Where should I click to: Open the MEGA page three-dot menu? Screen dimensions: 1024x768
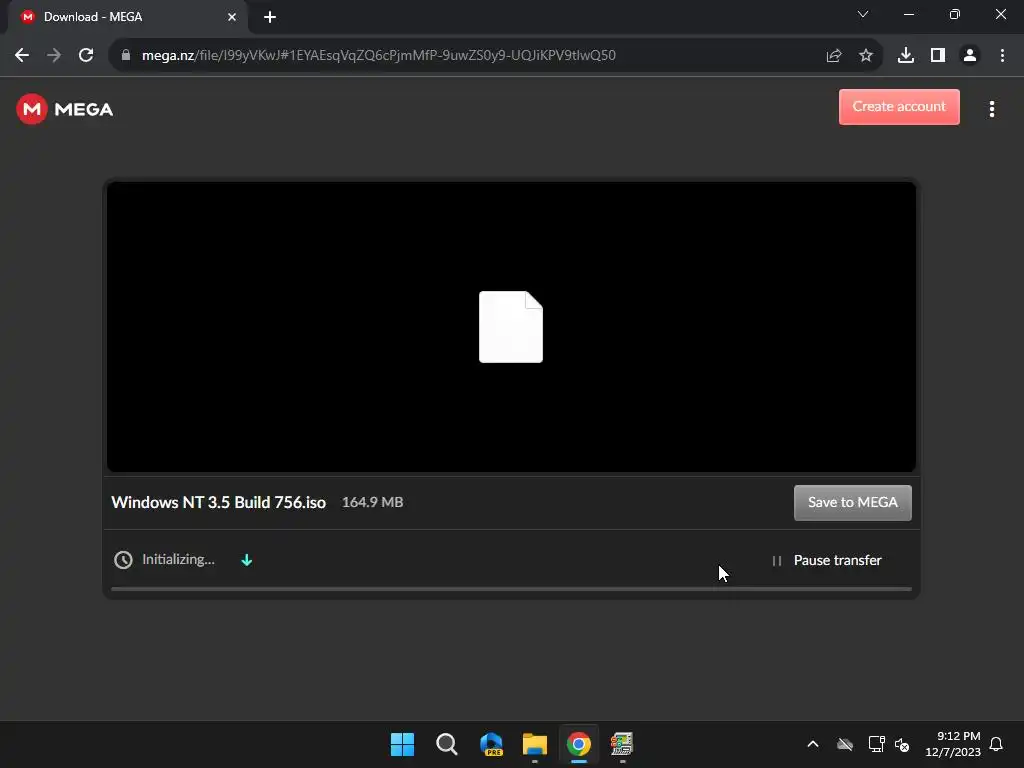coord(991,109)
